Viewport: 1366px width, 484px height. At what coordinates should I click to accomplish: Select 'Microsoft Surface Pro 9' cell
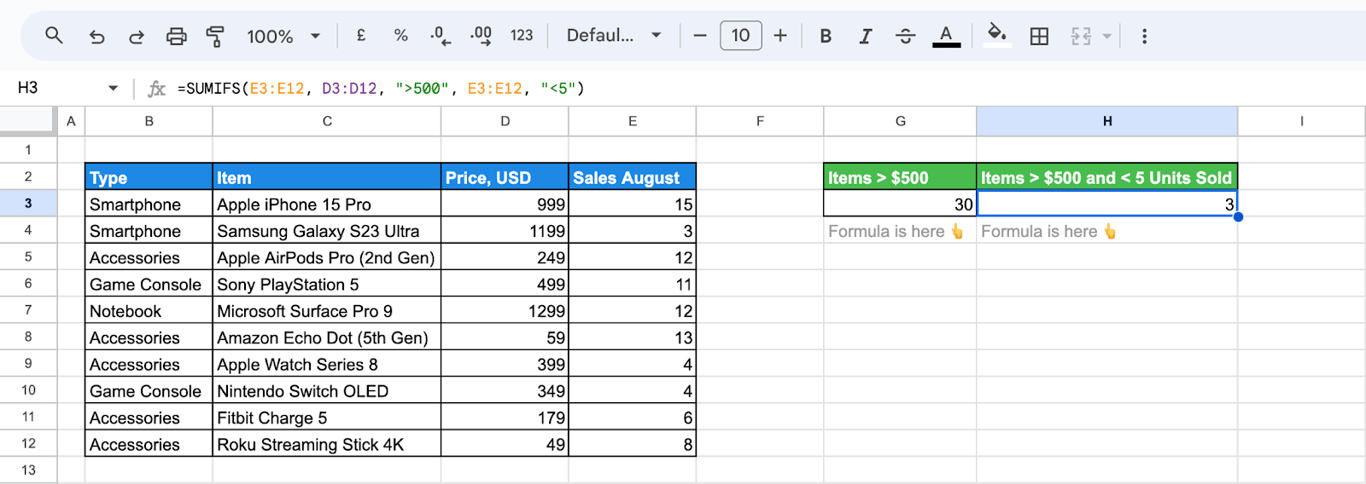(x=327, y=311)
